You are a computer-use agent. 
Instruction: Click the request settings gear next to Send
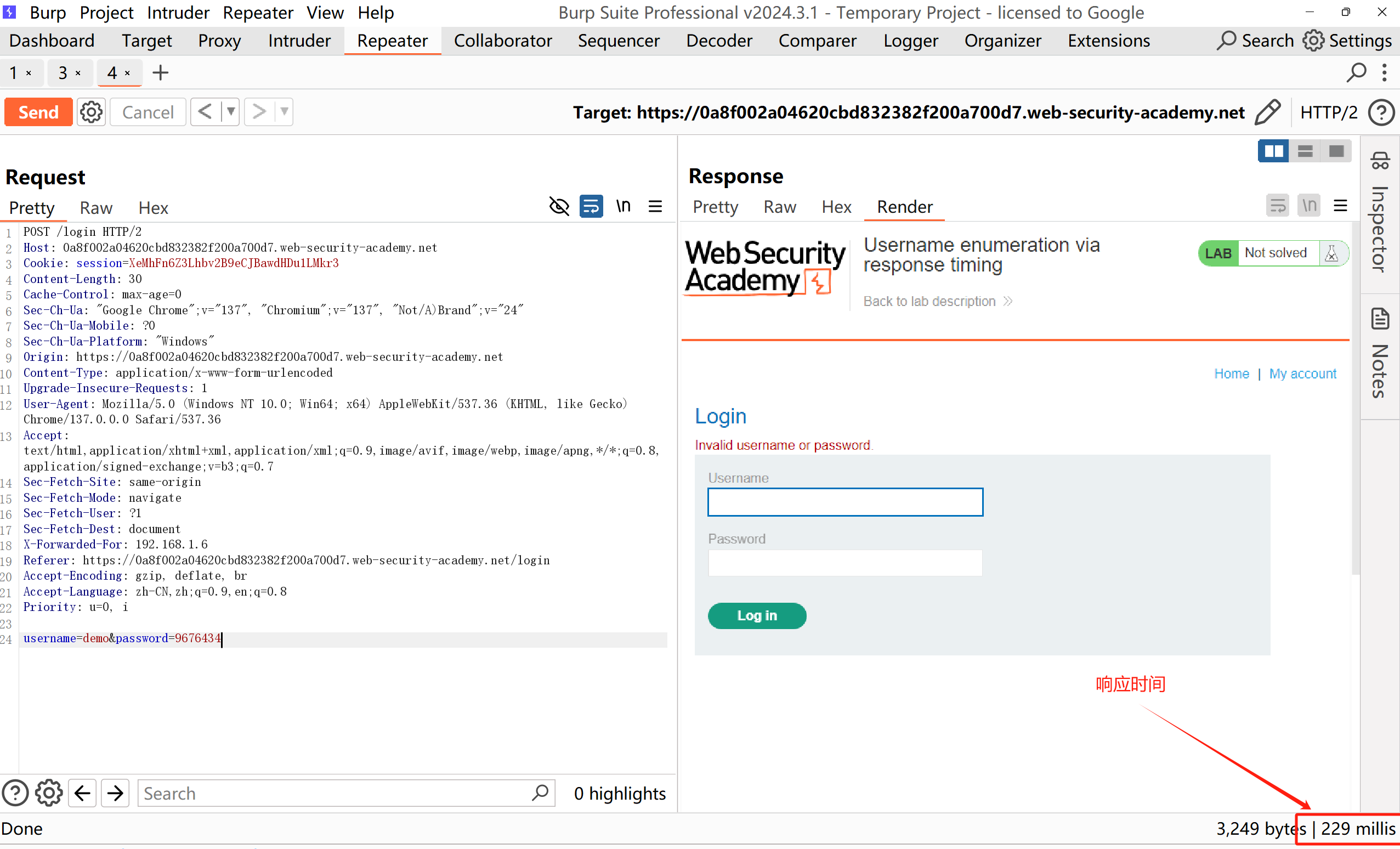pyautogui.click(x=91, y=112)
